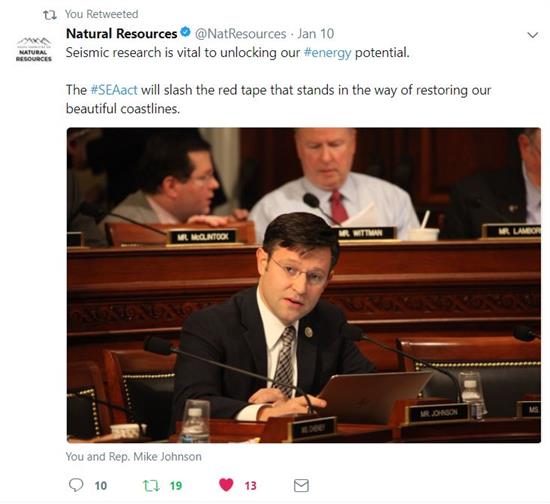Undo retweet via the green retweet icon
Image resolution: width=550 pixels, height=504 pixels.
pos(151,485)
